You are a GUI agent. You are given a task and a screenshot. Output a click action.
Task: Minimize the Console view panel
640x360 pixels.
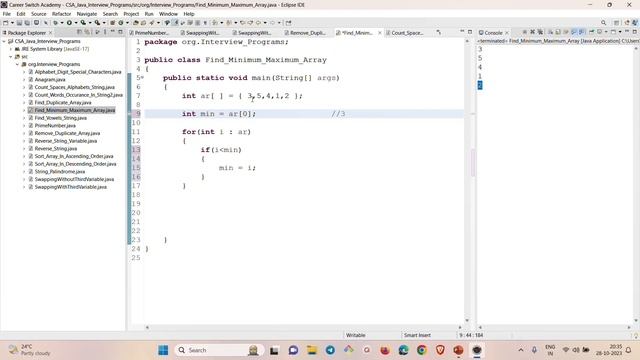pos(627,32)
